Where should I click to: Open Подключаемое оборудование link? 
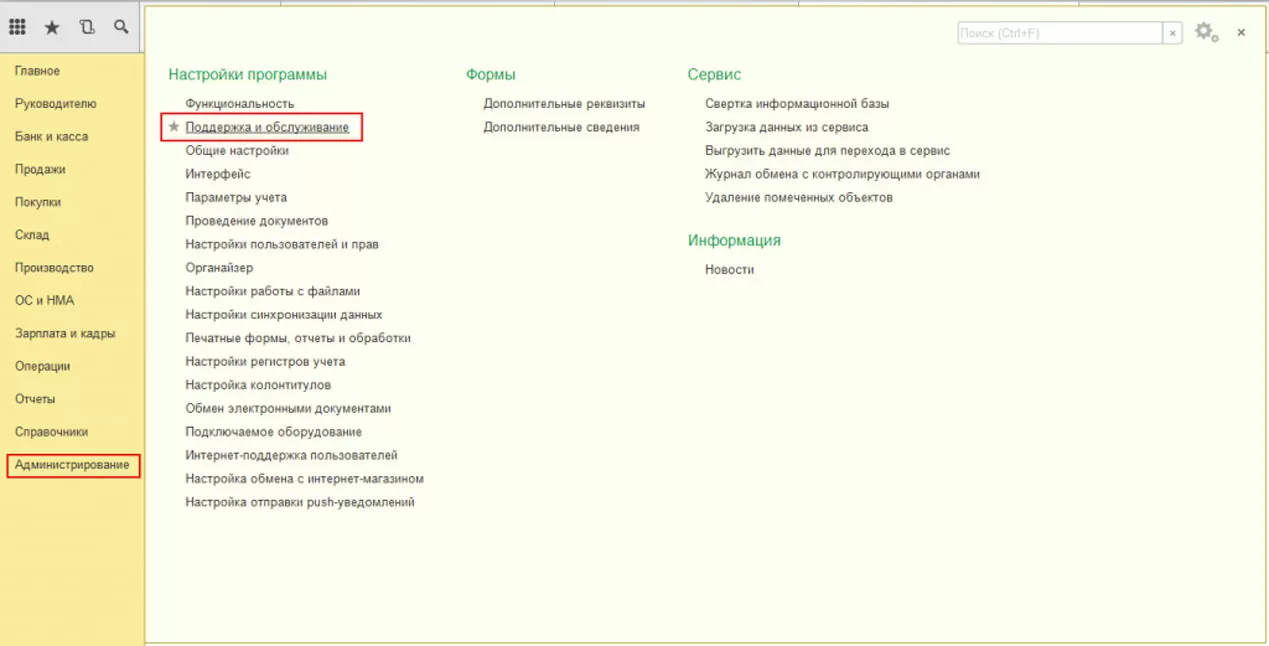[x=274, y=432]
